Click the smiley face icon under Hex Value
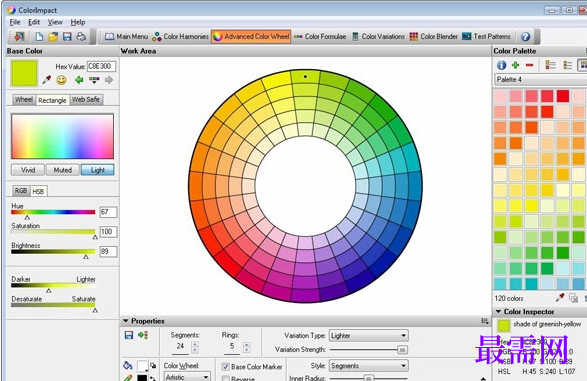This screenshot has height=381, width=587. 61,80
